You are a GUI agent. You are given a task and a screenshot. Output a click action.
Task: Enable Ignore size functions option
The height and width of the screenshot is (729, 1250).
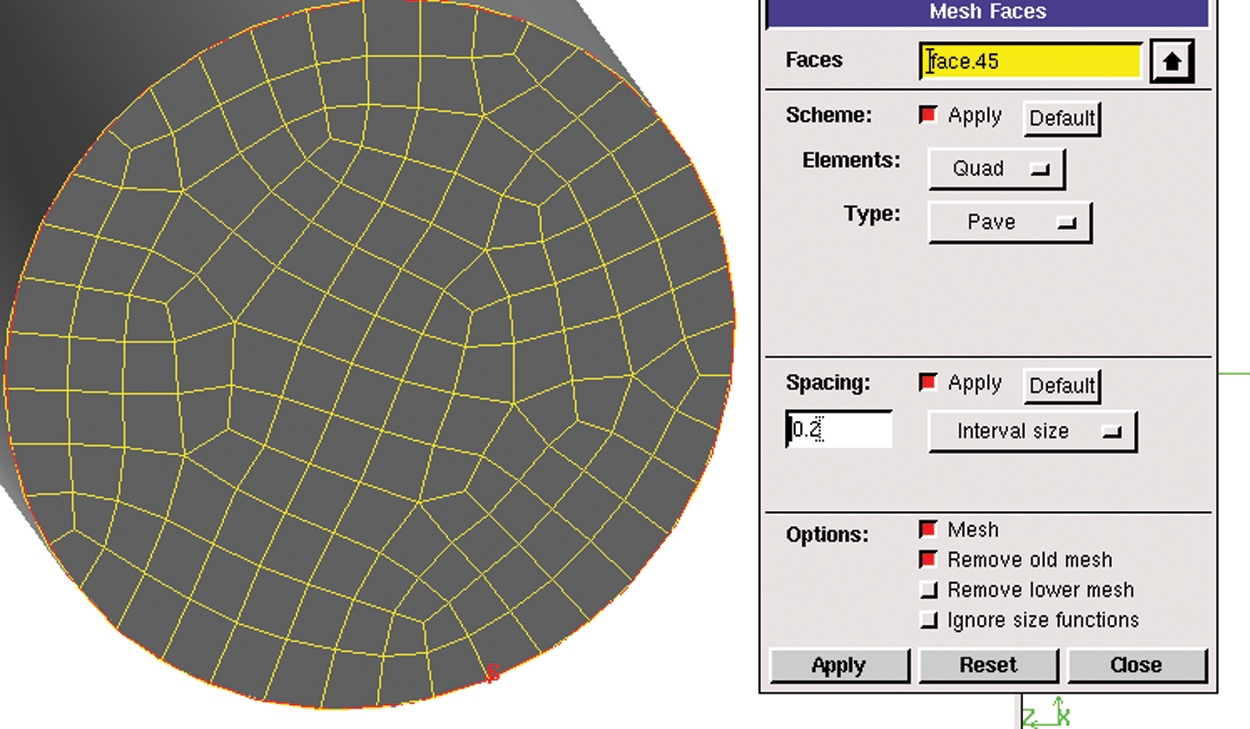[928, 620]
